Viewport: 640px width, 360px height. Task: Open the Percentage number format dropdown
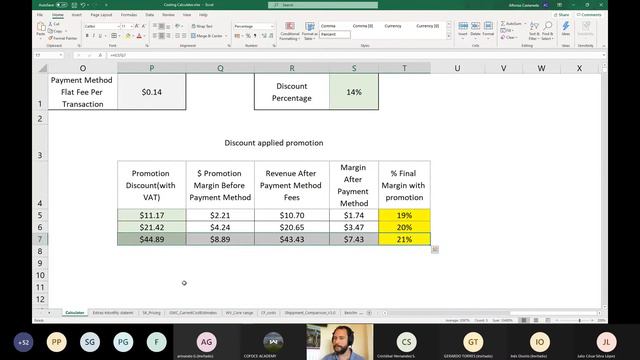[x=272, y=26]
